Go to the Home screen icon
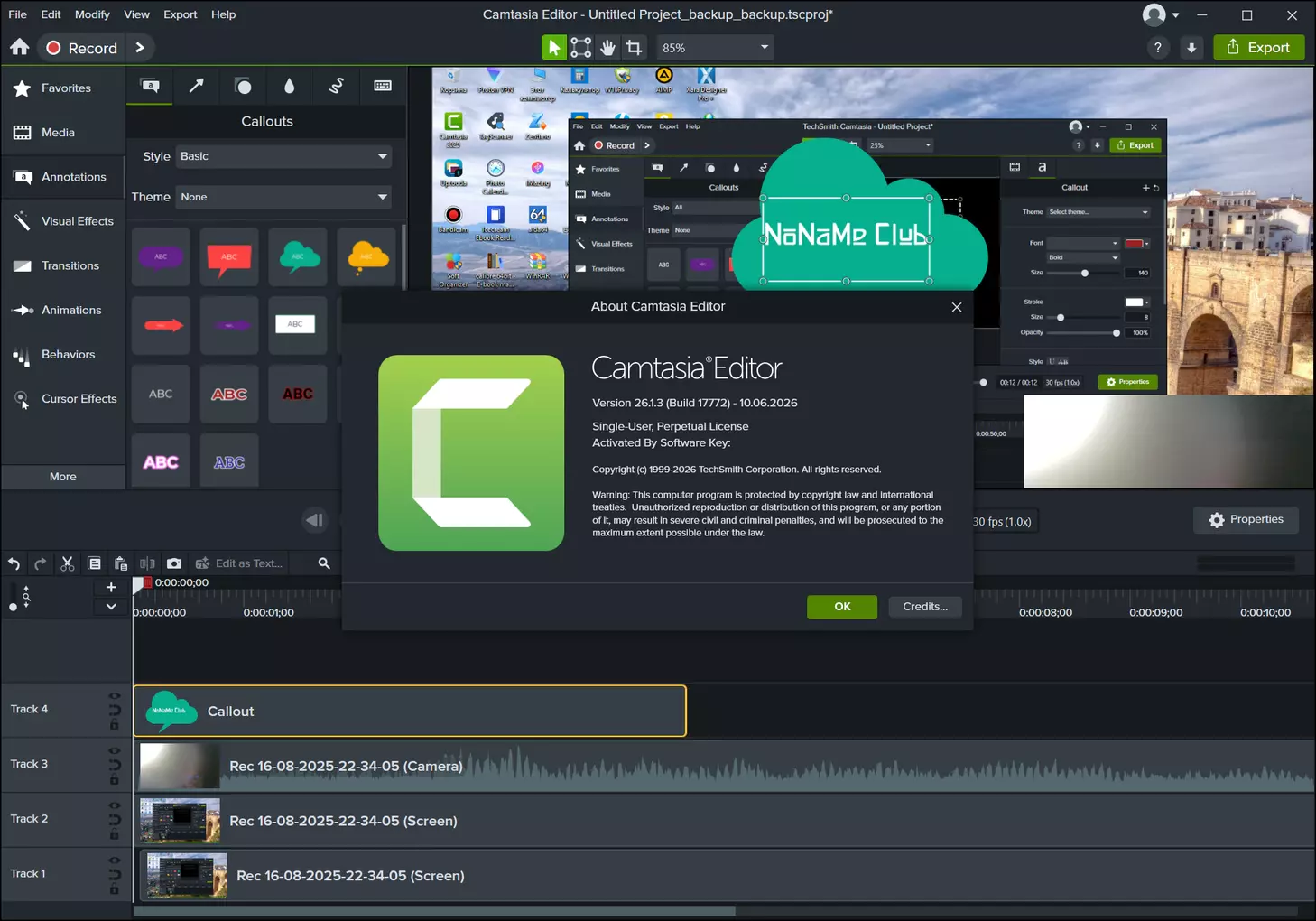The image size is (1316, 921). click(x=20, y=47)
